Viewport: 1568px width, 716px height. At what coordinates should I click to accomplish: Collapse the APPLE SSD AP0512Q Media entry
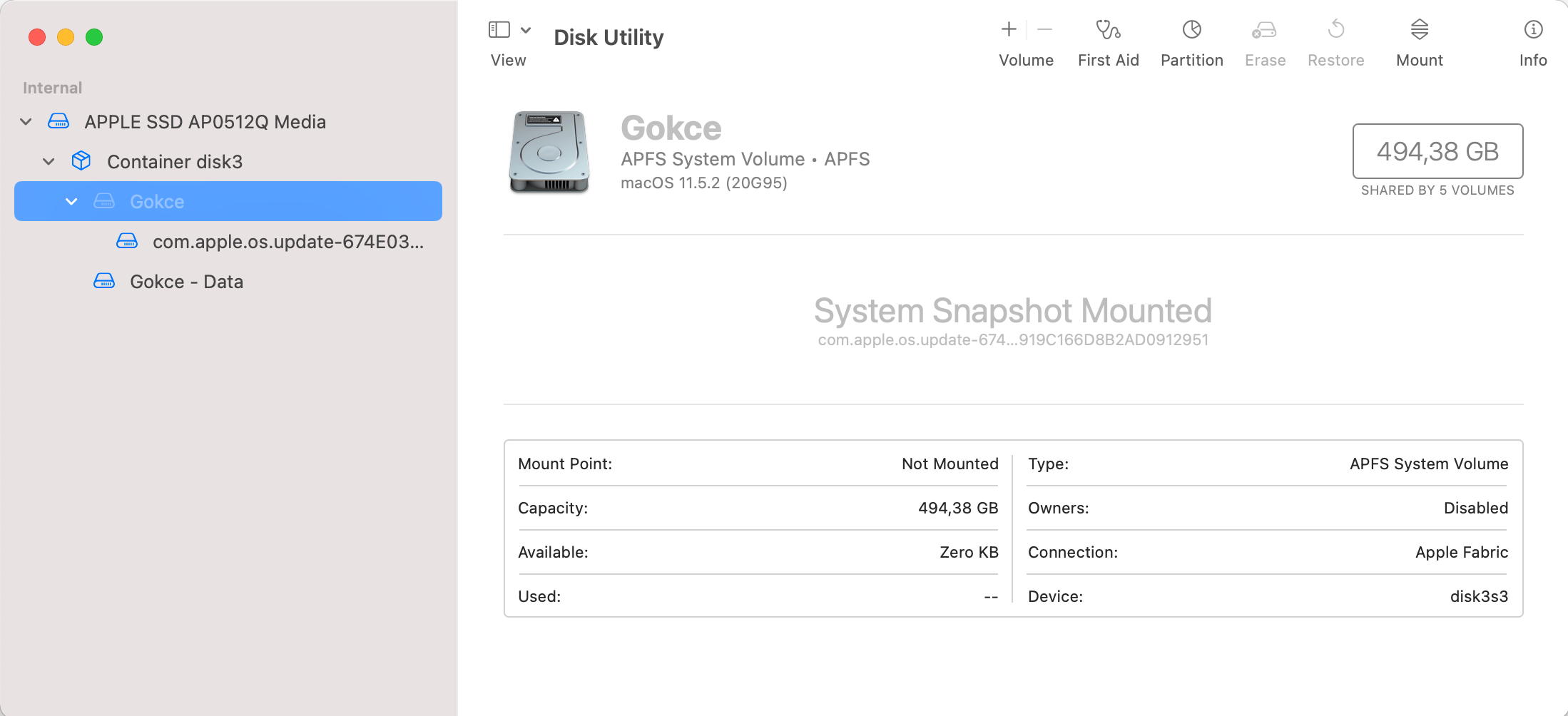click(26, 121)
